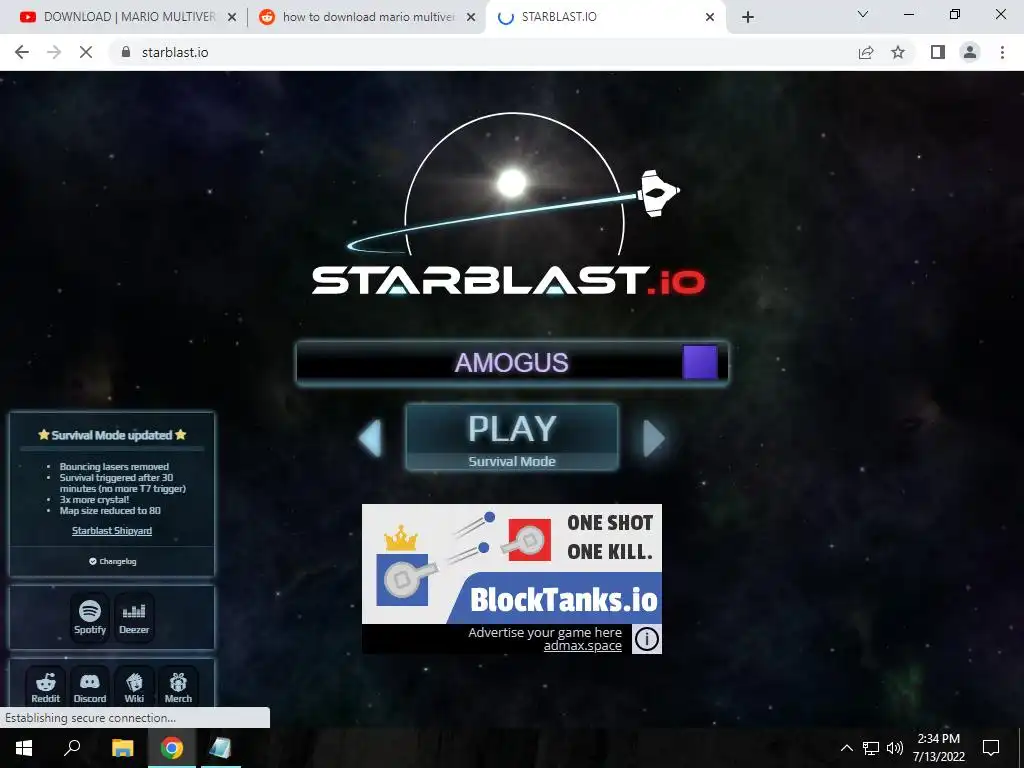Open the volume control
Screen dimensions: 1024x768
(895, 748)
